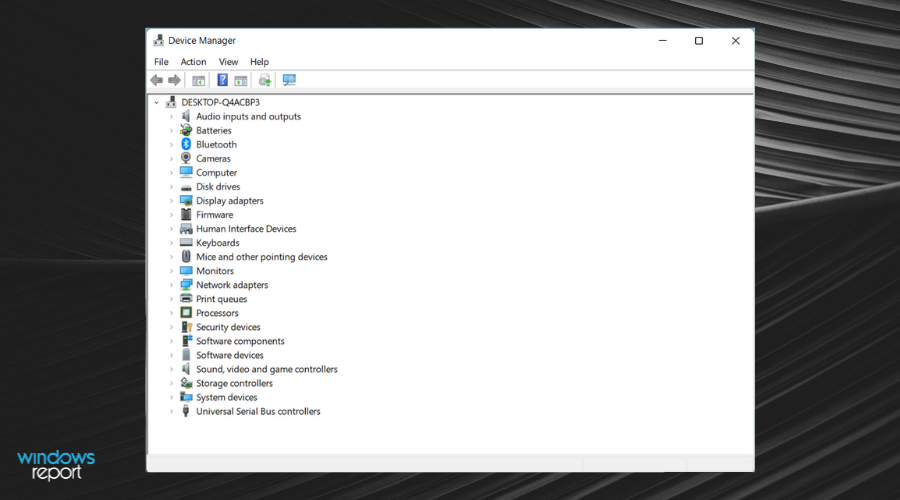Expand the Monitors category chevron
Viewport: 900px width, 500px height.
pos(171,271)
